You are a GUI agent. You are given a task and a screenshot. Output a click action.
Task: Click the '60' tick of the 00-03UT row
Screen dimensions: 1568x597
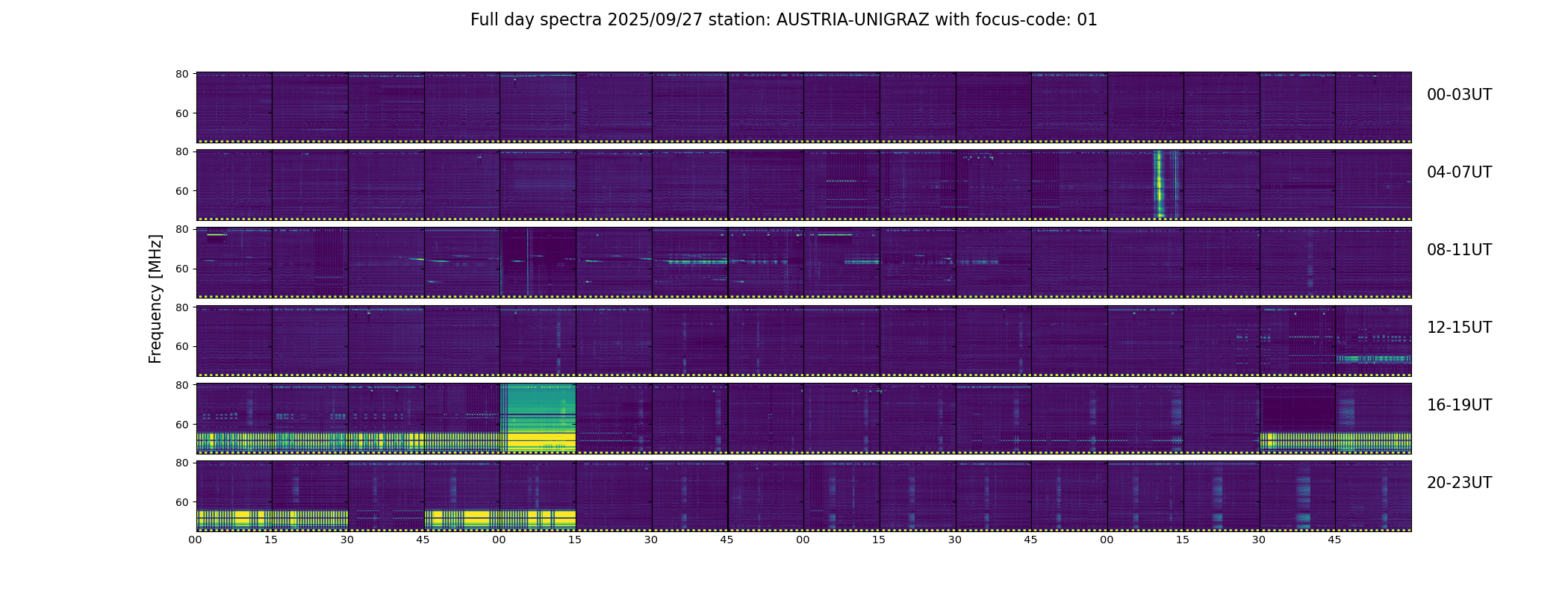[x=181, y=113]
